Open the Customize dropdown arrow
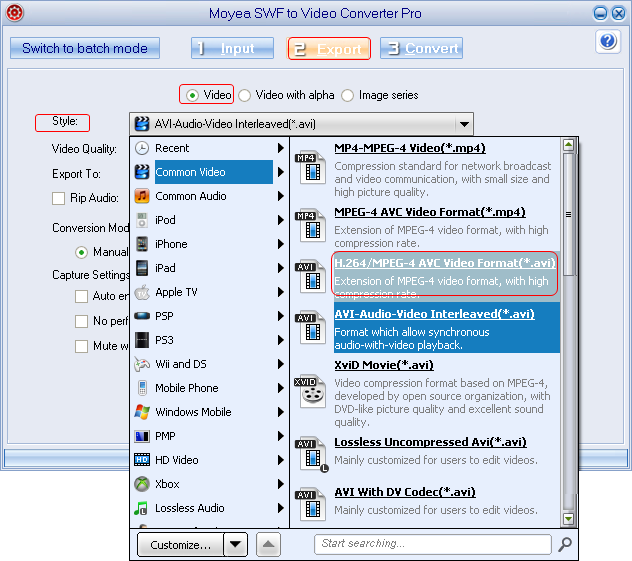 click(x=235, y=544)
